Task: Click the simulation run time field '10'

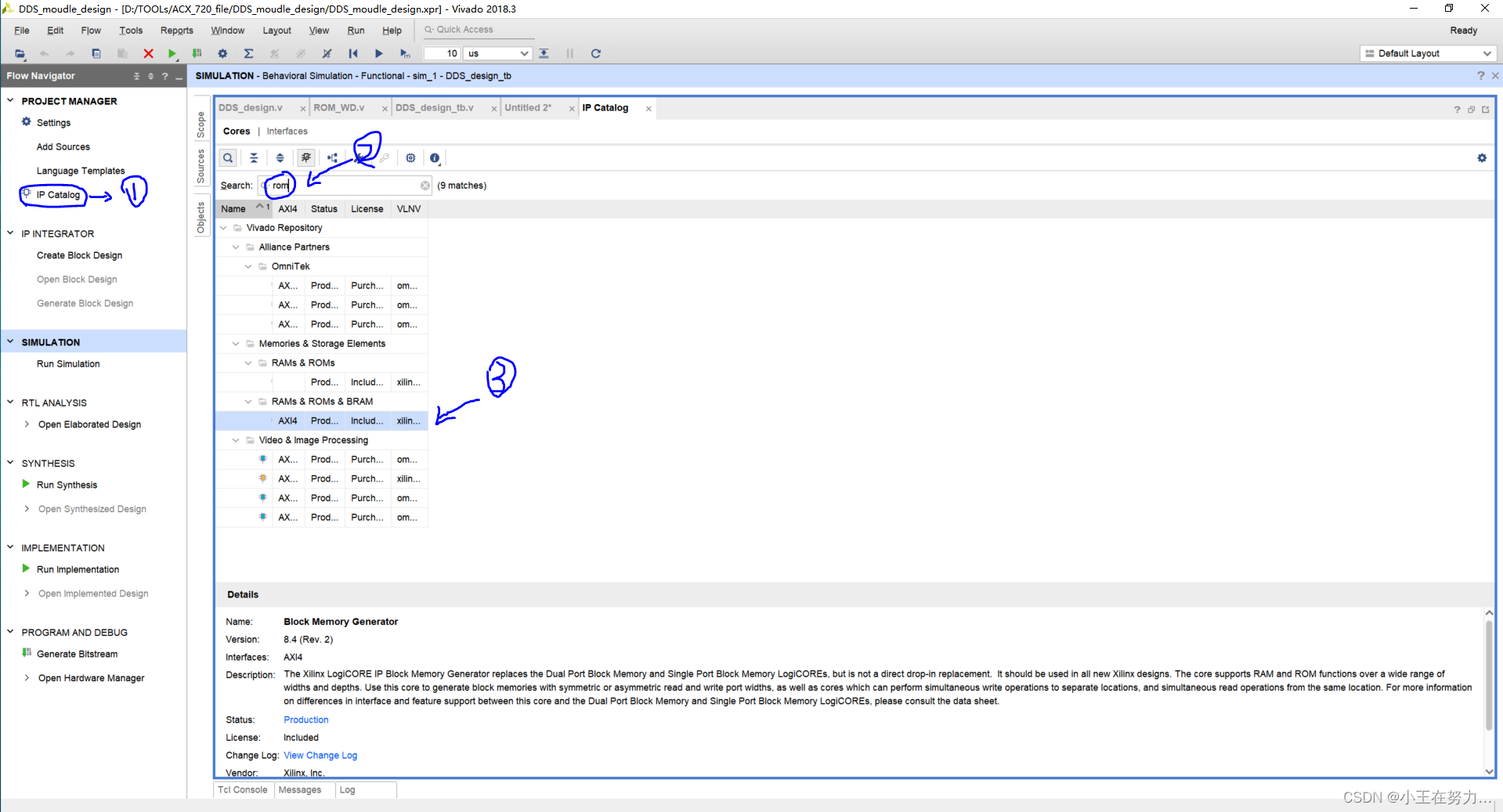Action: pyautogui.click(x=443, y=53)
